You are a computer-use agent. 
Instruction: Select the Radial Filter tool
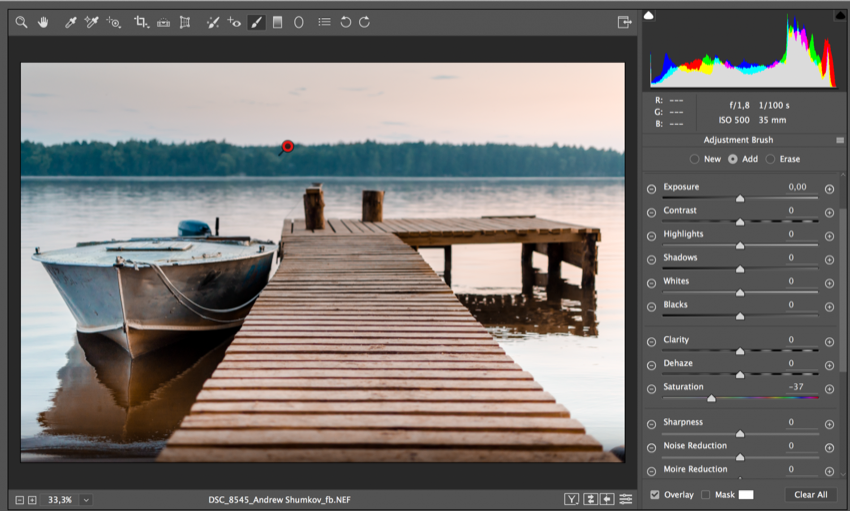299,21
